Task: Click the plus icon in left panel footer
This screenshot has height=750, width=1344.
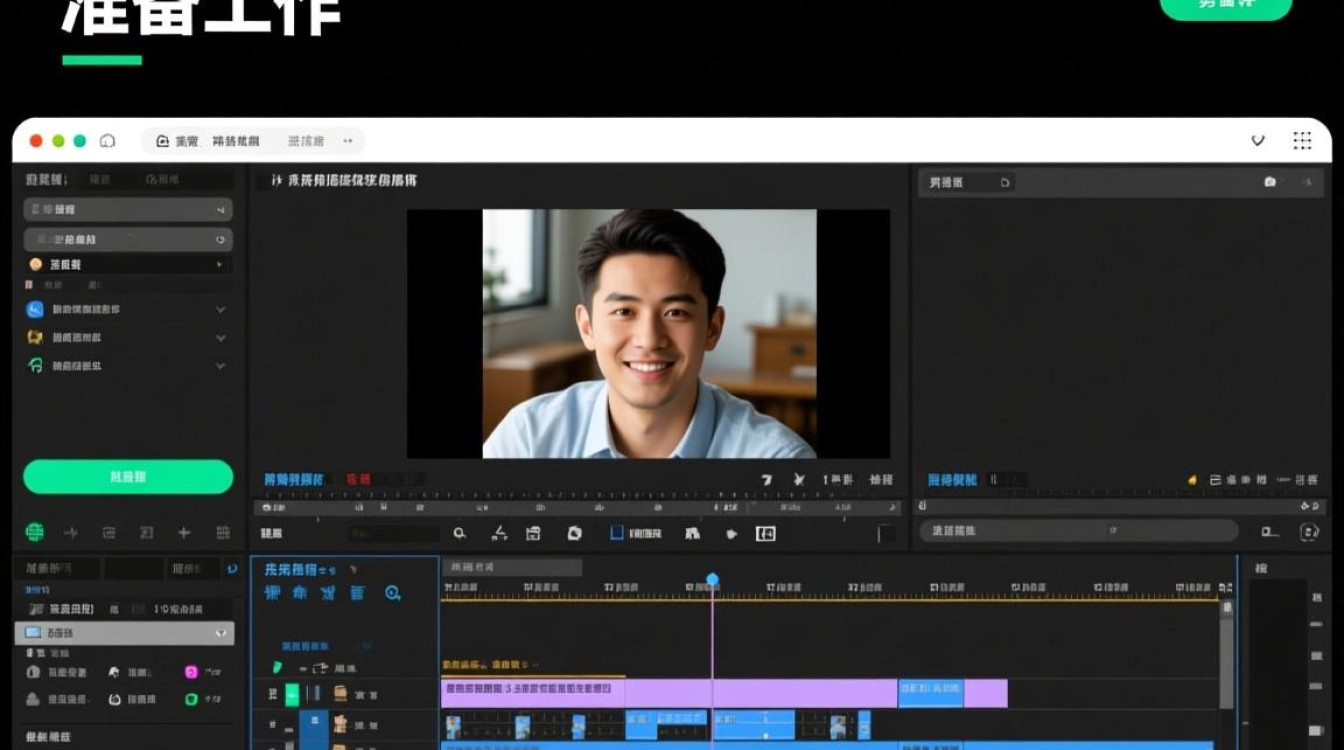Action: coord(184,533)
